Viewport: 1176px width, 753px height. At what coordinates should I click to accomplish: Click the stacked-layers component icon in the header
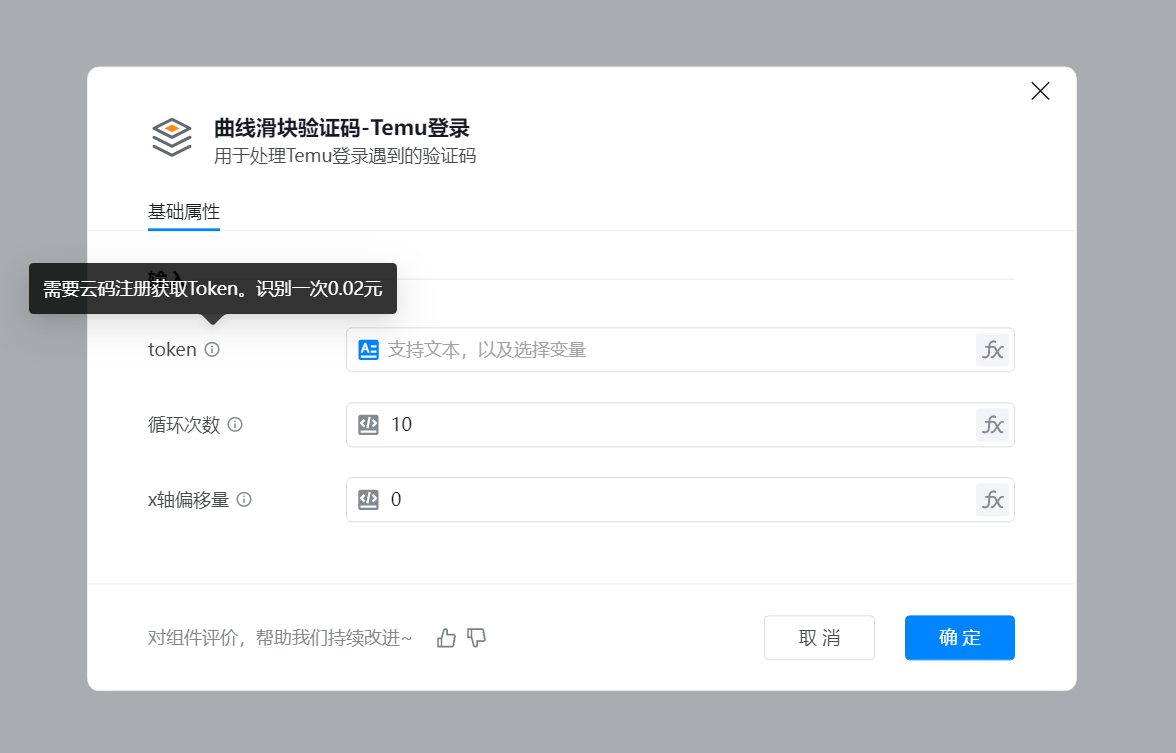(x=172, y=138)
